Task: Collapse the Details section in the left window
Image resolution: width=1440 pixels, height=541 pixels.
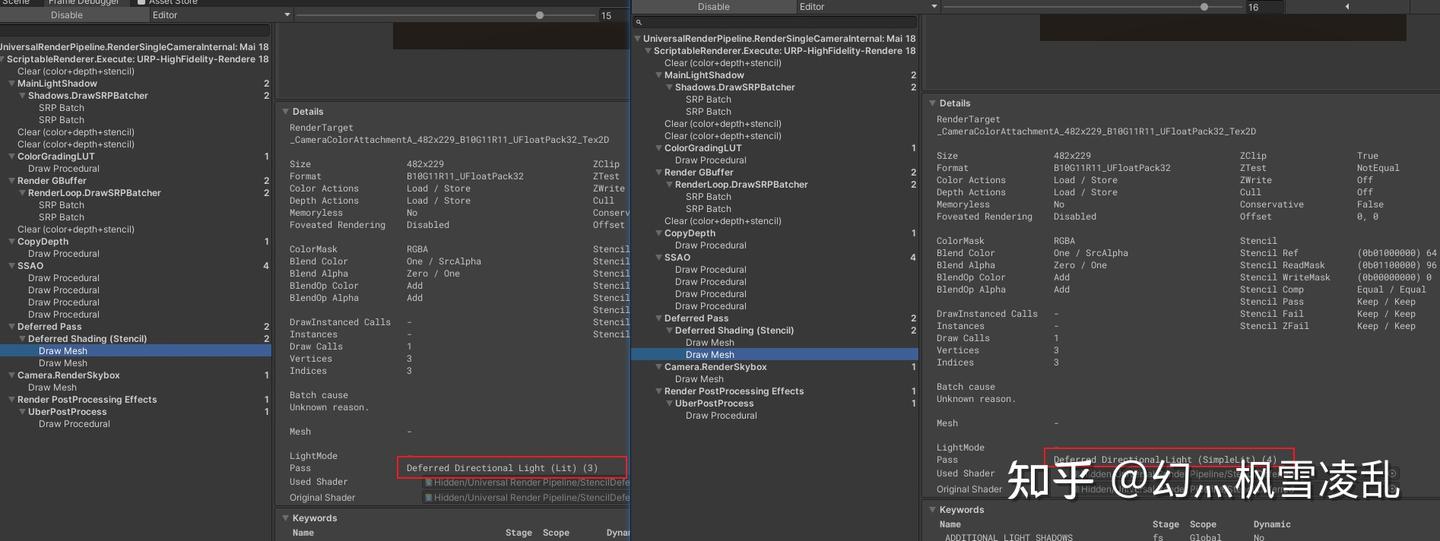Action: point(285,112)
